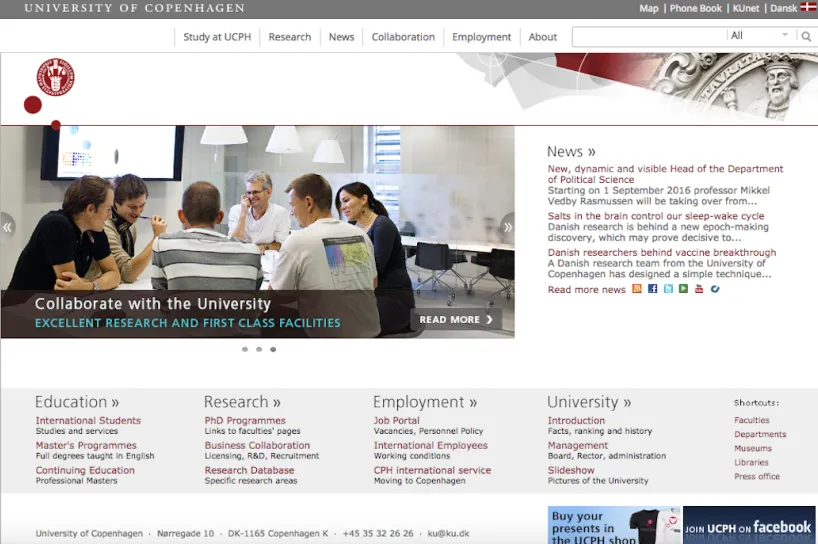This screenshot has height=544, width=818.
Task: Open the Phone Book link
Action: coord(695,8)
